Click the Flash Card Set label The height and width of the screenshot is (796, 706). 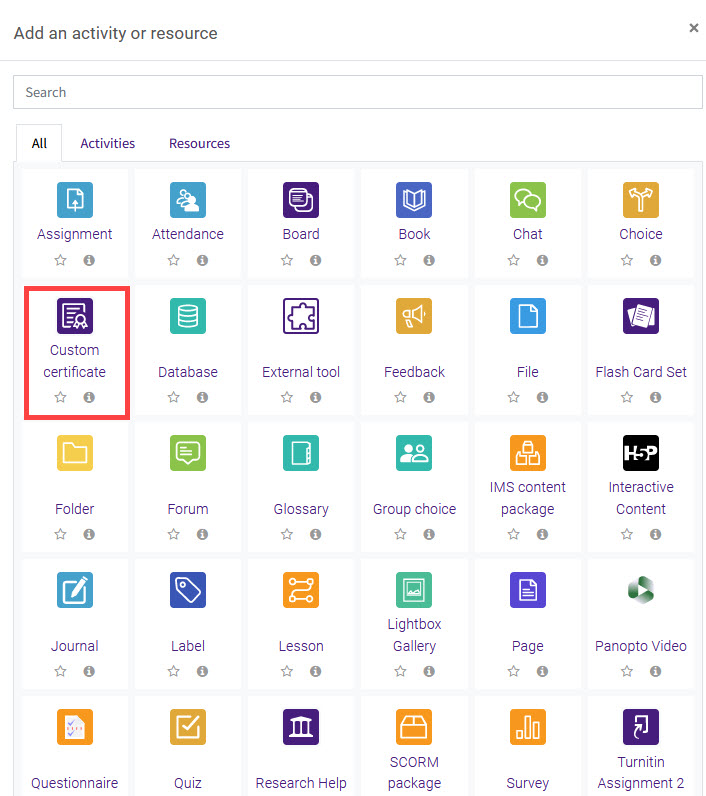641,372
